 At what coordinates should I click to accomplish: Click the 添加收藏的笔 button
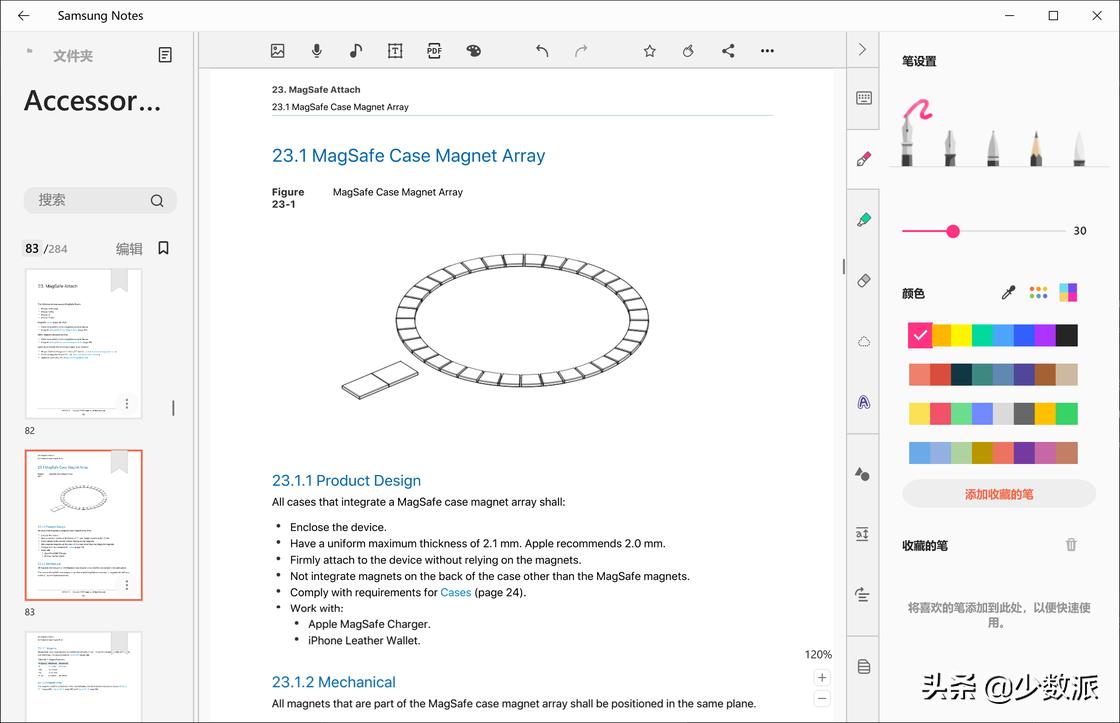pyautogui.click(x=999, y=494)
